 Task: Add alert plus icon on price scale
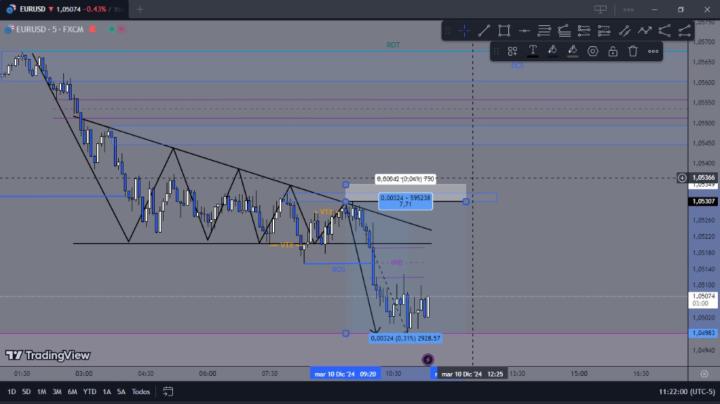(x=682, y=178)
